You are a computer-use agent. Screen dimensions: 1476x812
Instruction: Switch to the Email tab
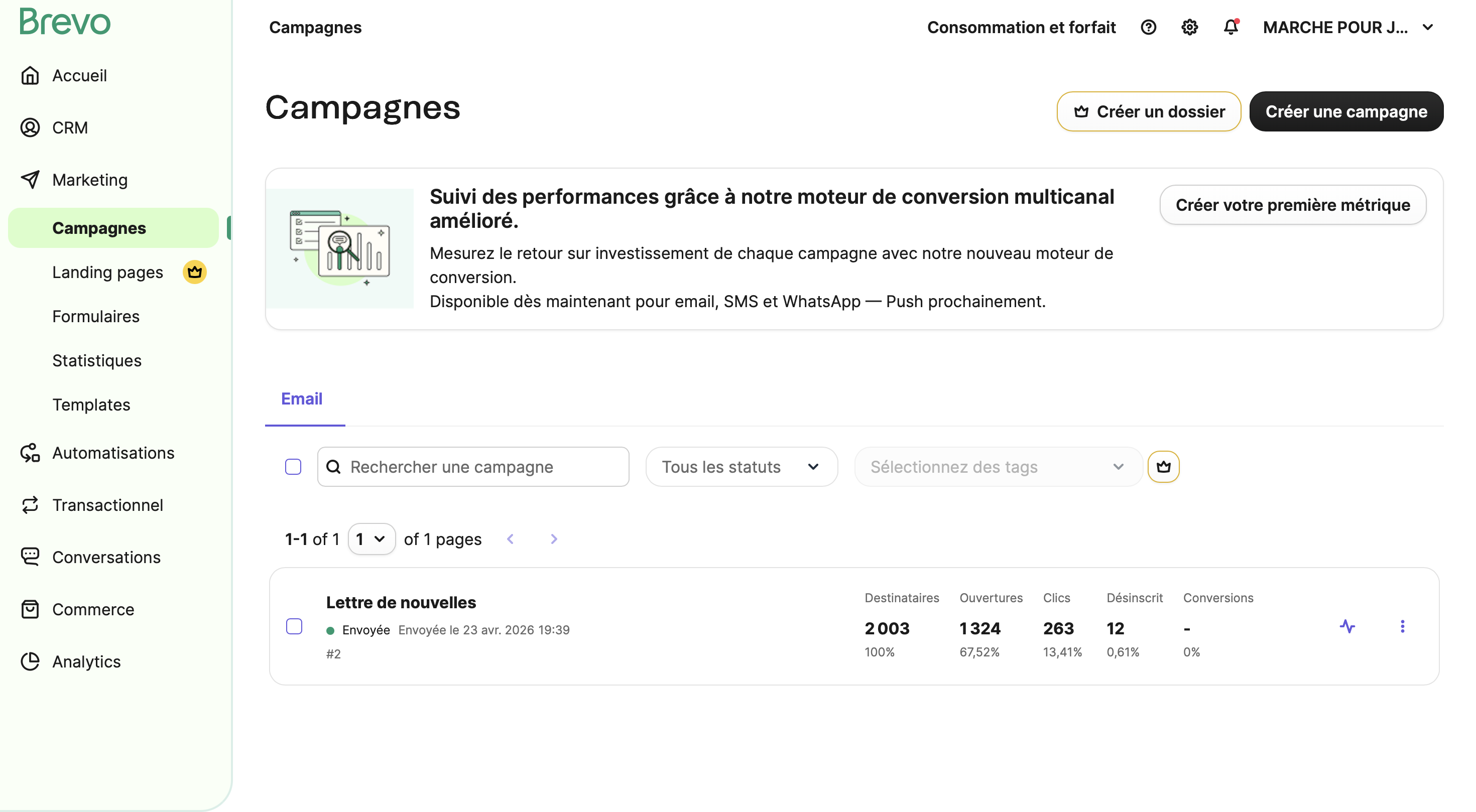coord(301,398)
